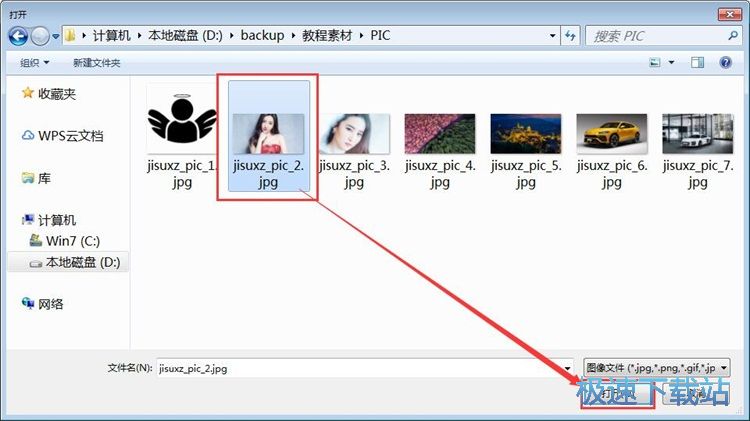The height and width of the screenshot is (421, 750).
Task: Open WPS云文档 in the navigation pane
Action: (71, 136)
